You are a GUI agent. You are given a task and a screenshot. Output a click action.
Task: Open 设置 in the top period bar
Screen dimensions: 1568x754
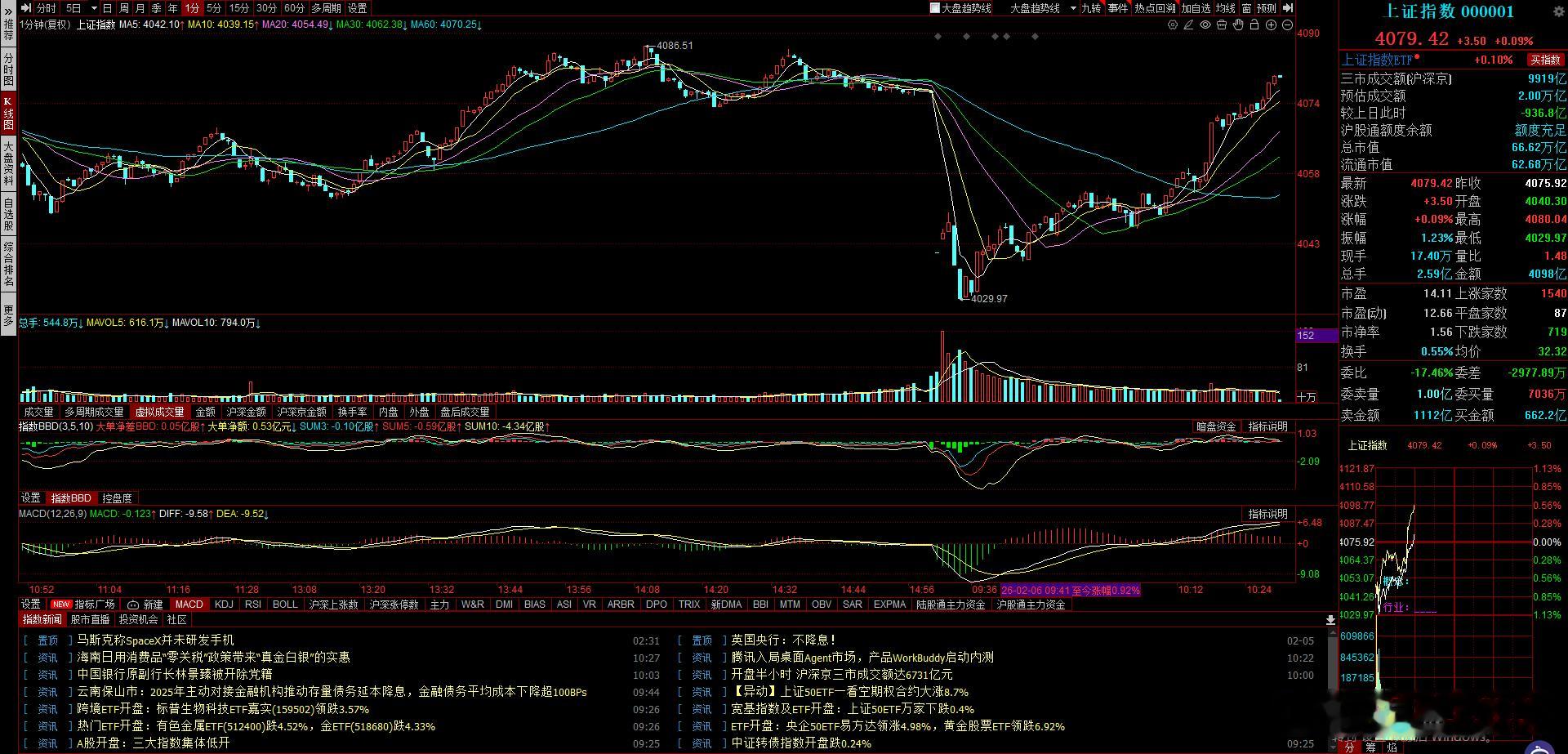tap(358, 8)
